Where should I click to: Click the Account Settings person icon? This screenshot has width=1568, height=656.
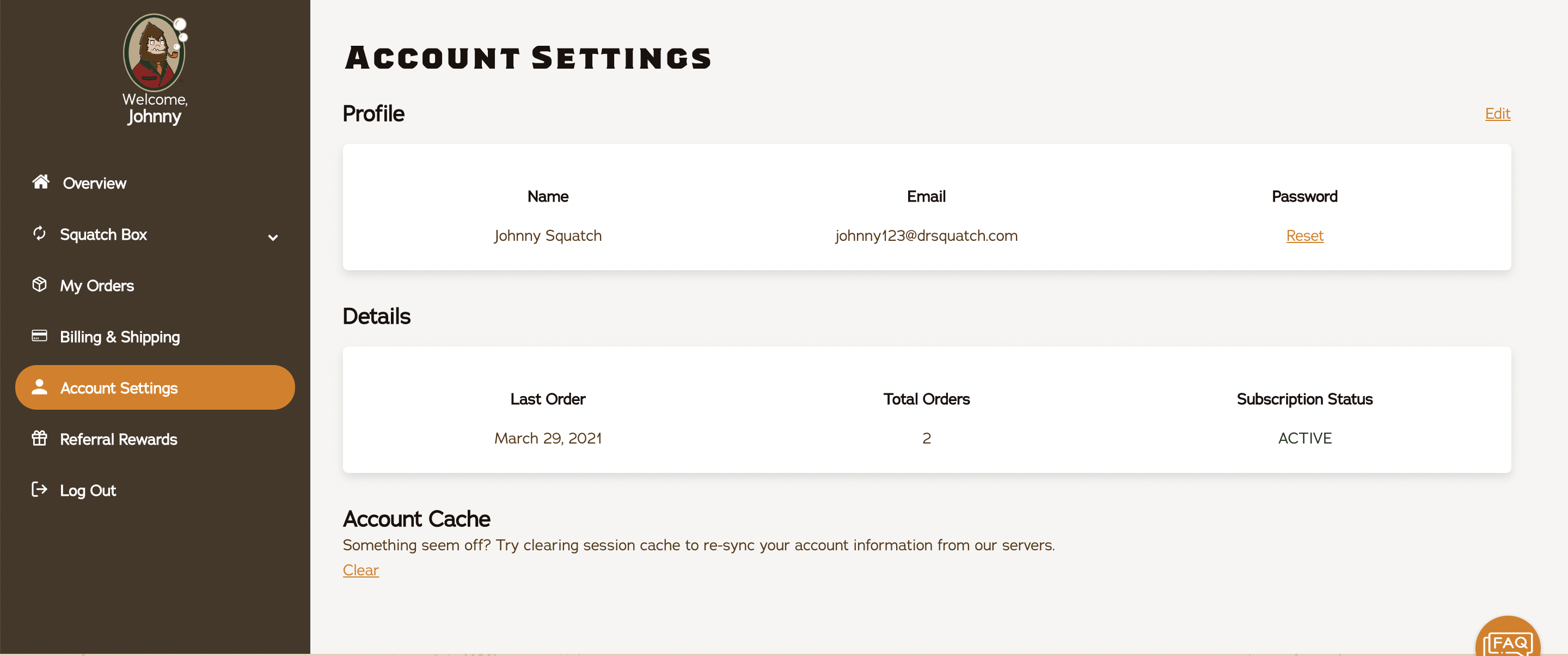click(x=40, y=387)
